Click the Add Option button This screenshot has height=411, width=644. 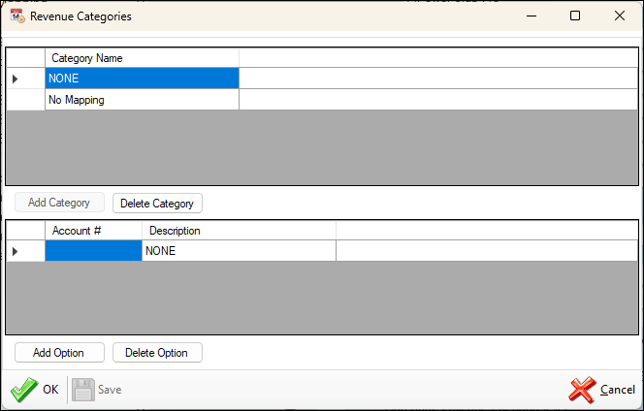[60, 353]
